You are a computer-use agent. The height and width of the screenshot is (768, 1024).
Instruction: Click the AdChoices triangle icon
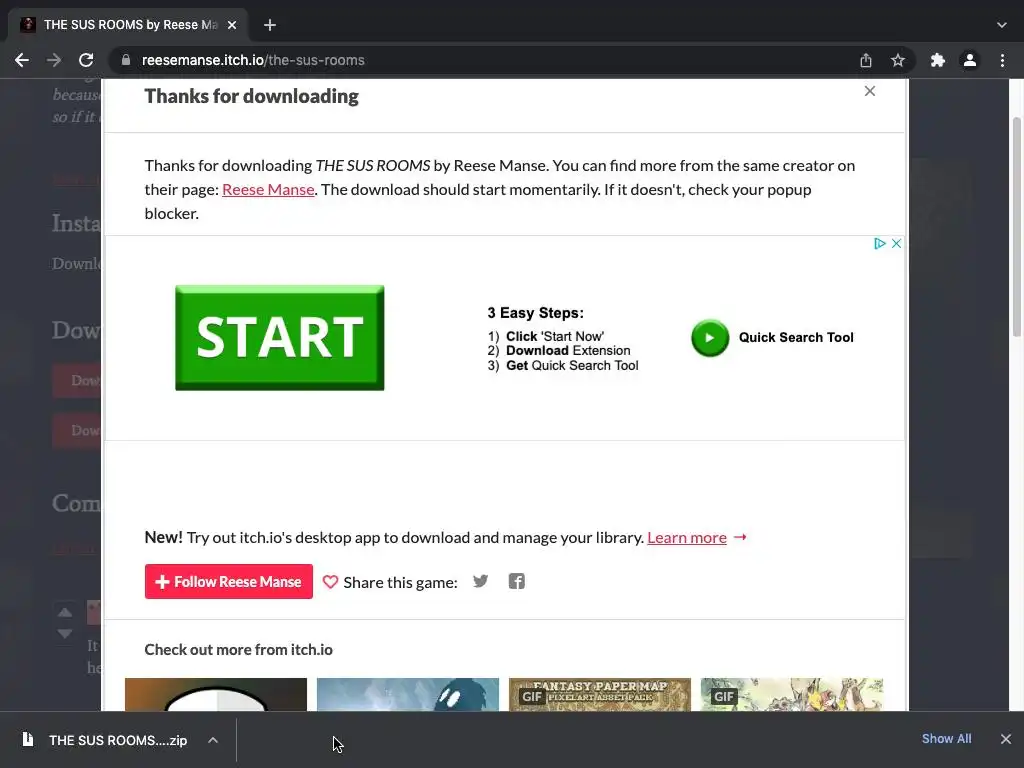pyautogui.click(x=880, y=244)
